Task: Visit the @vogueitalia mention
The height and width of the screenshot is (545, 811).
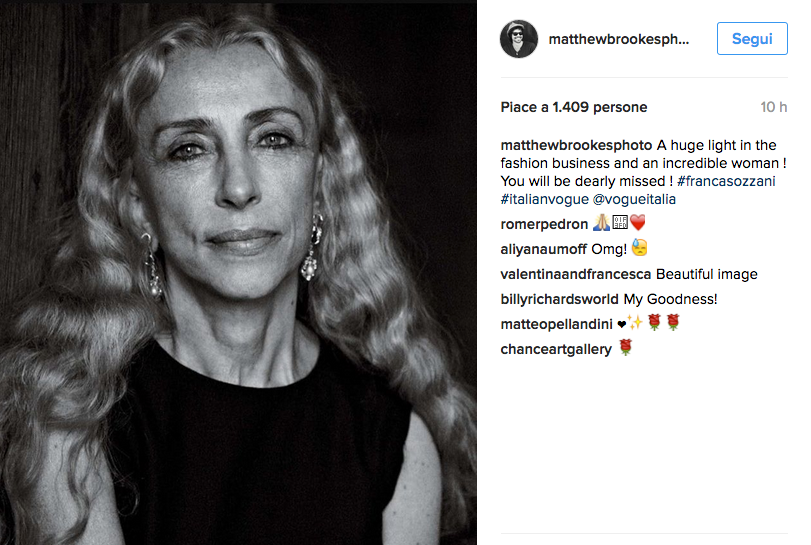Action: 634,199
